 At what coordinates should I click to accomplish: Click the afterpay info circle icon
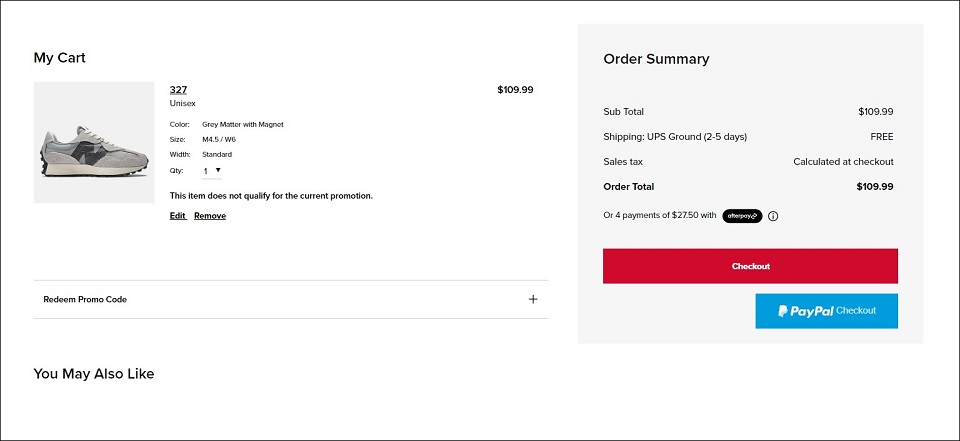click(773, 216)
